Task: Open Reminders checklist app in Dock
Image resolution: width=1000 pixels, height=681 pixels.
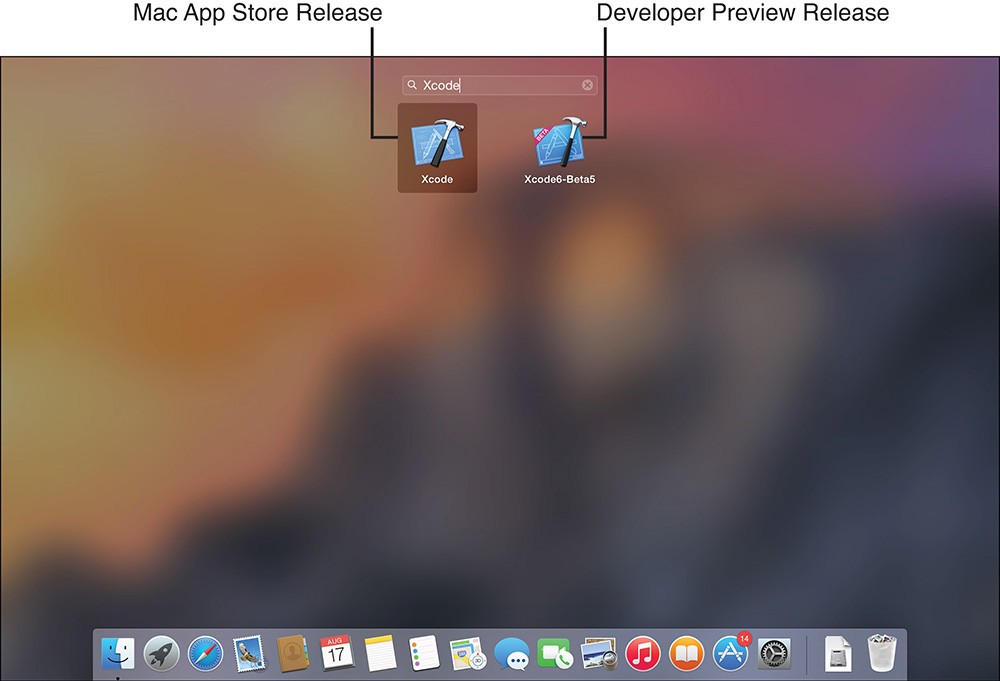Action: [x=424, y=654]
